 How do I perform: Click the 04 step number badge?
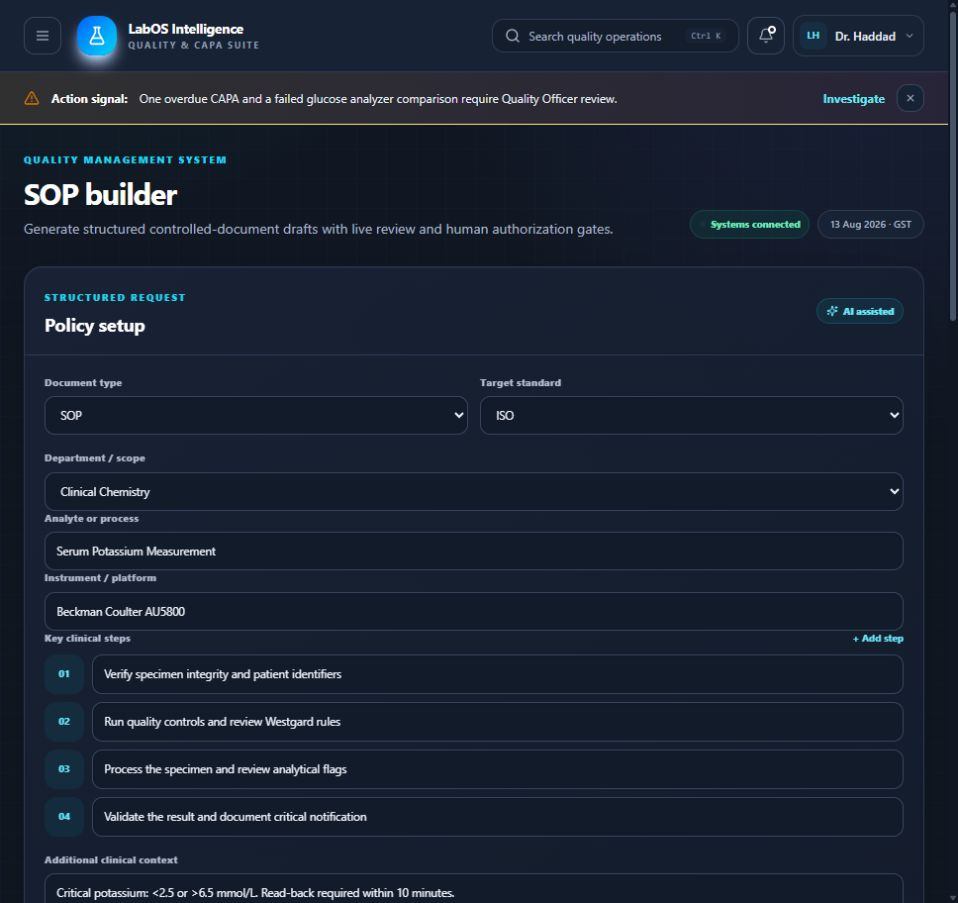coord(64,817)
